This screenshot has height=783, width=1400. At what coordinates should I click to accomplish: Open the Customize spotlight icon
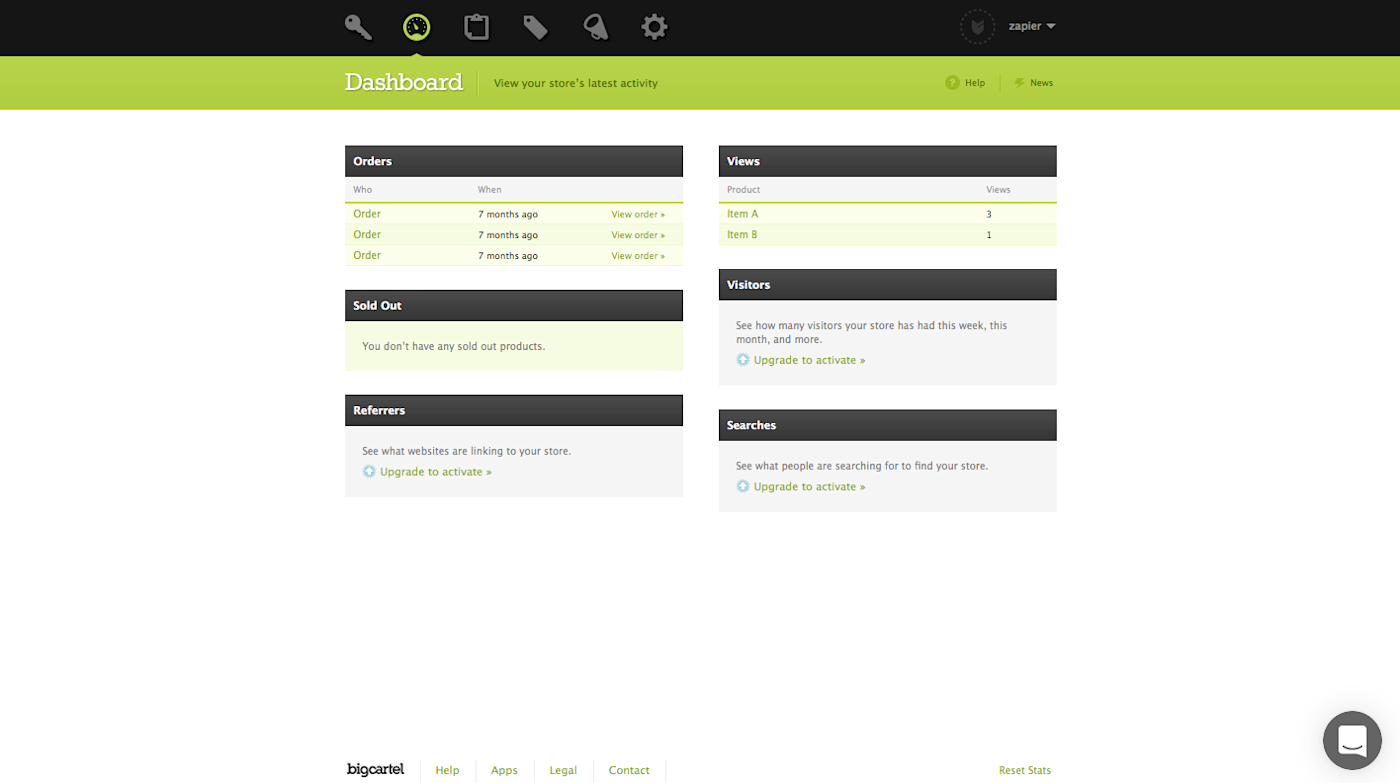coord(596,27)
